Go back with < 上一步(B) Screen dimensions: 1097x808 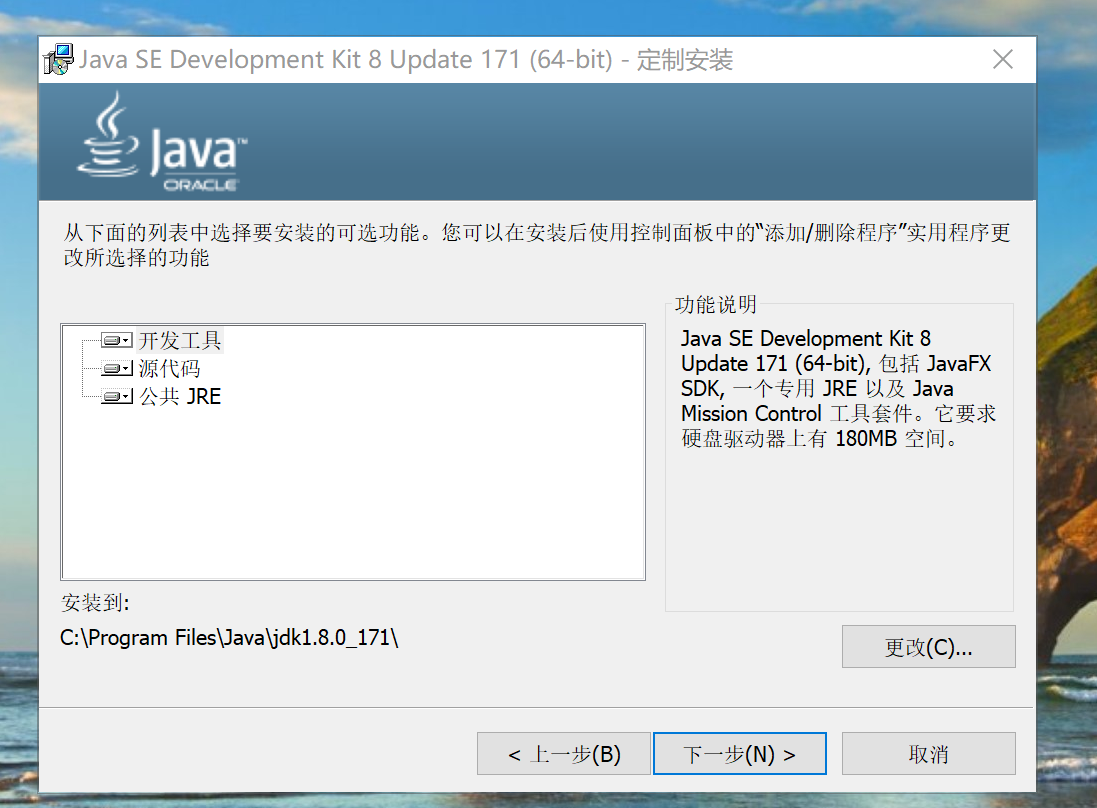[x=564, y=754]
